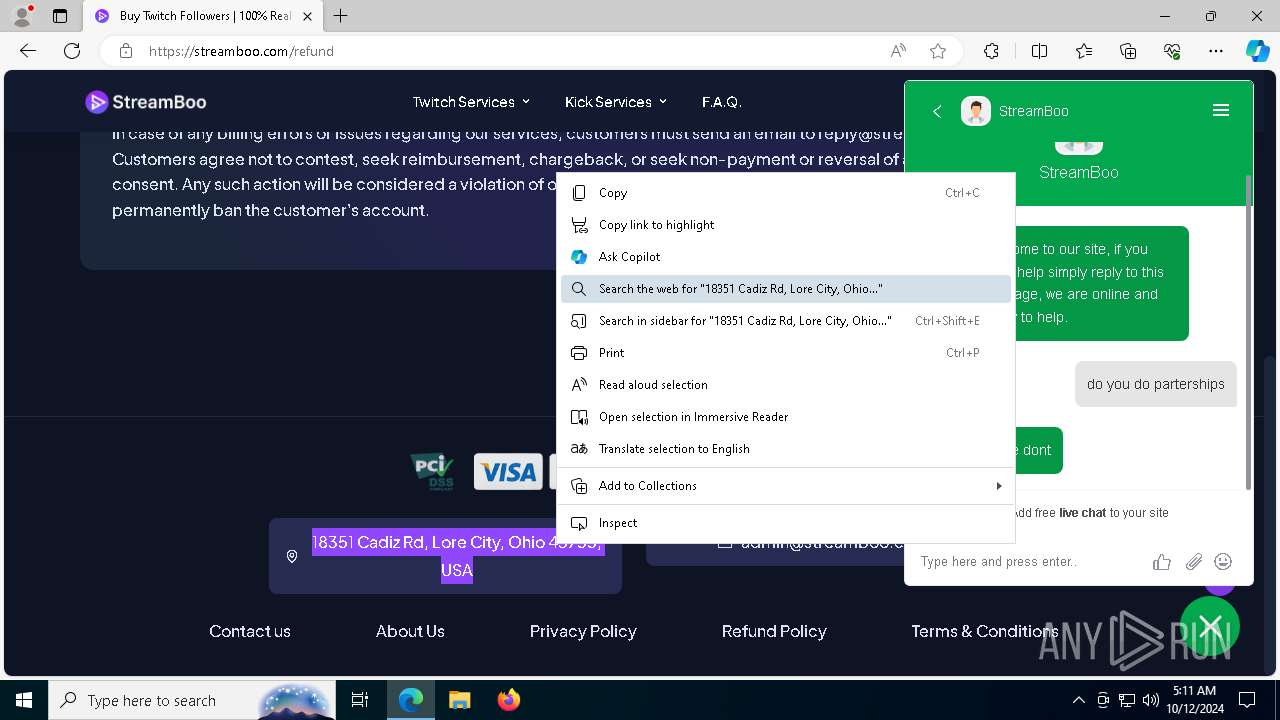Click the StreamBoo logo in header
Image resolution: width=1280 pixels, height=720 pixels.
pyautogui.click(x=146, y=102)
